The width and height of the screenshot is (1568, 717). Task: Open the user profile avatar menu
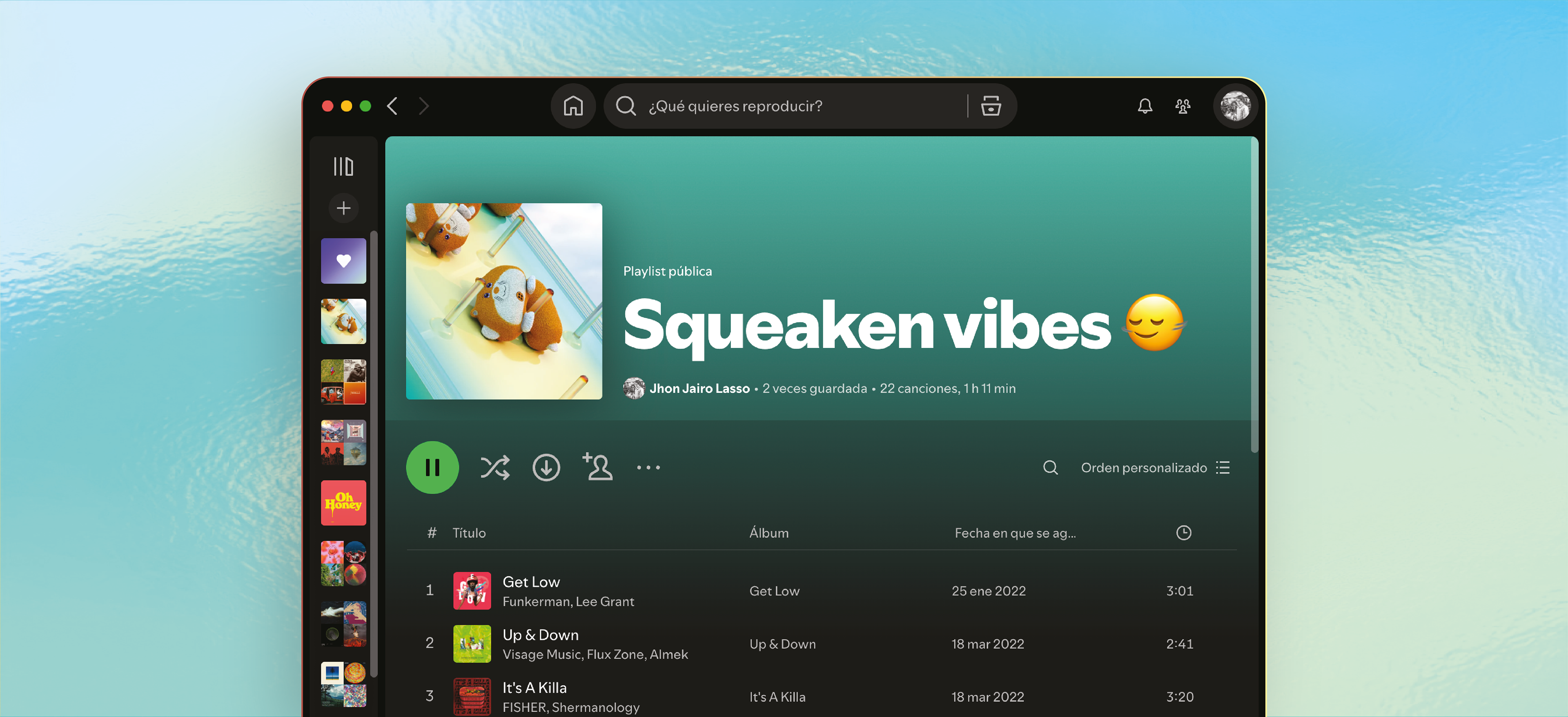point(1235,106)
